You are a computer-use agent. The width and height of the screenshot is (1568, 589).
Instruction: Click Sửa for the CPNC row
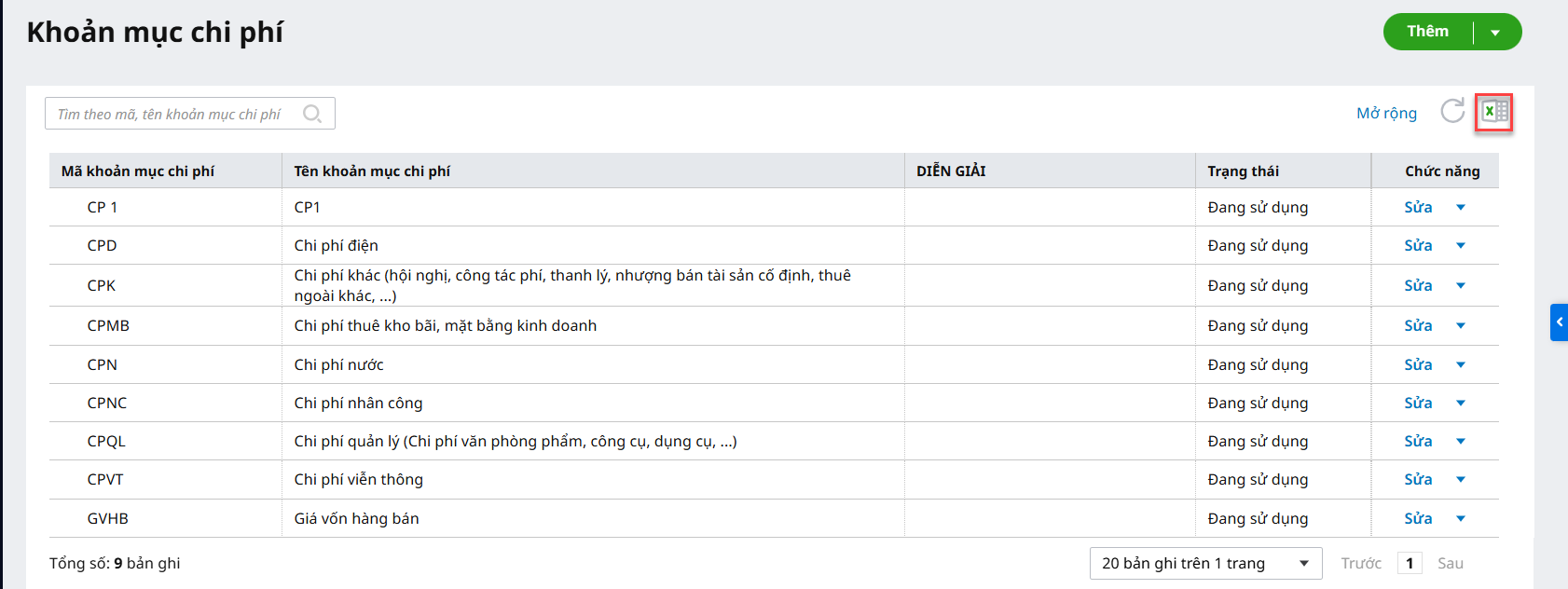point(1418,403)
